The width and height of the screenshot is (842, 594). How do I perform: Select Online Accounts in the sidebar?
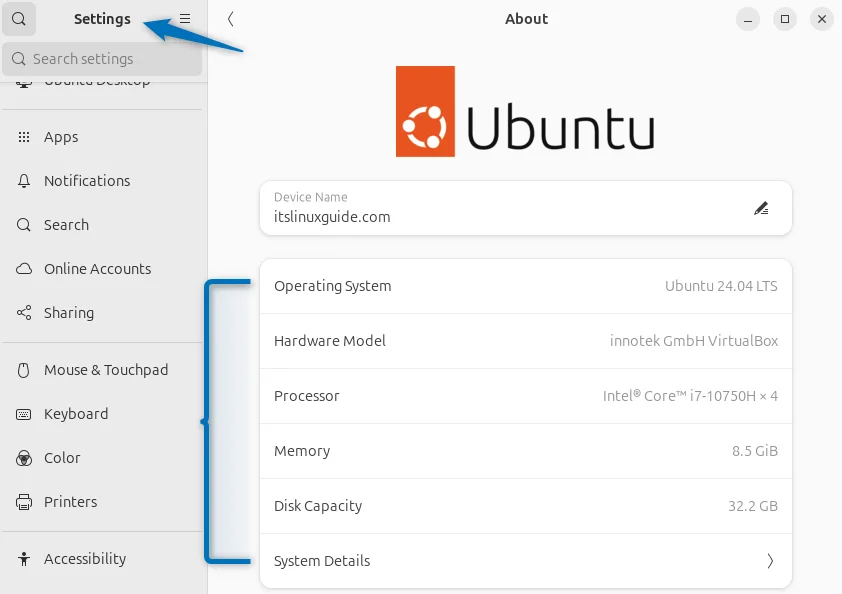click(x=102, y=269)
